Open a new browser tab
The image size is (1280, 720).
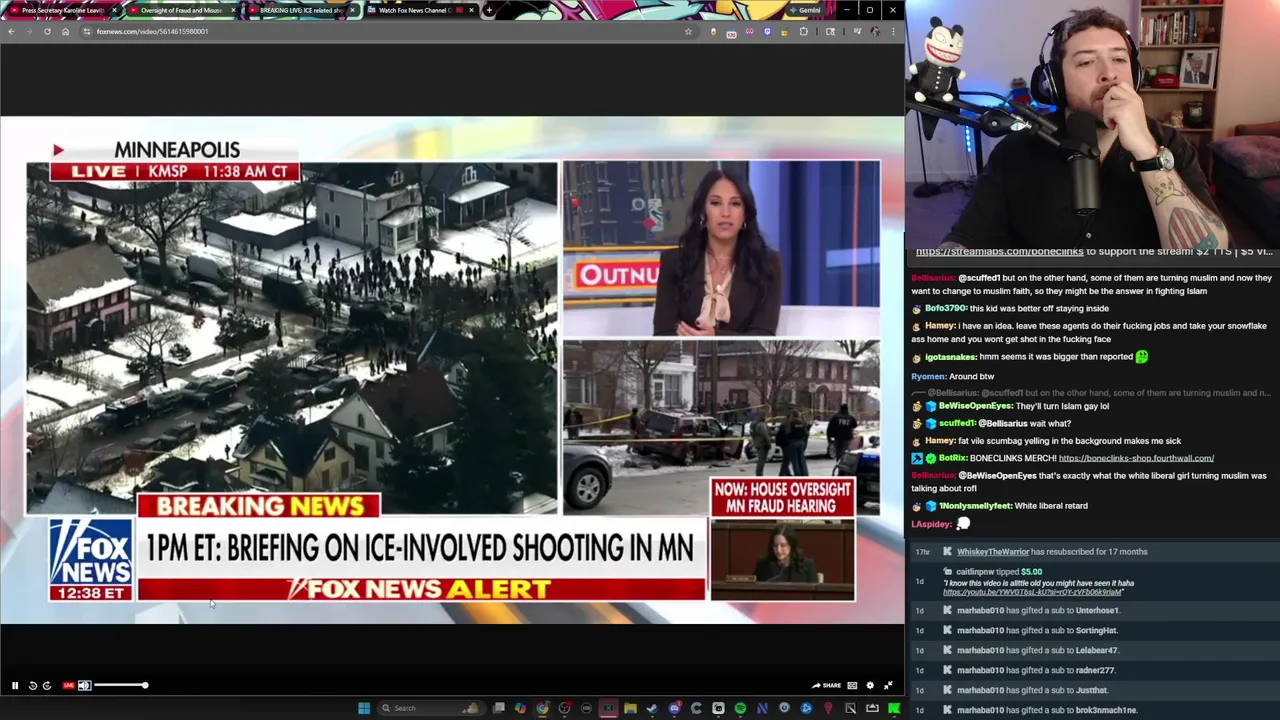[489, 10]
